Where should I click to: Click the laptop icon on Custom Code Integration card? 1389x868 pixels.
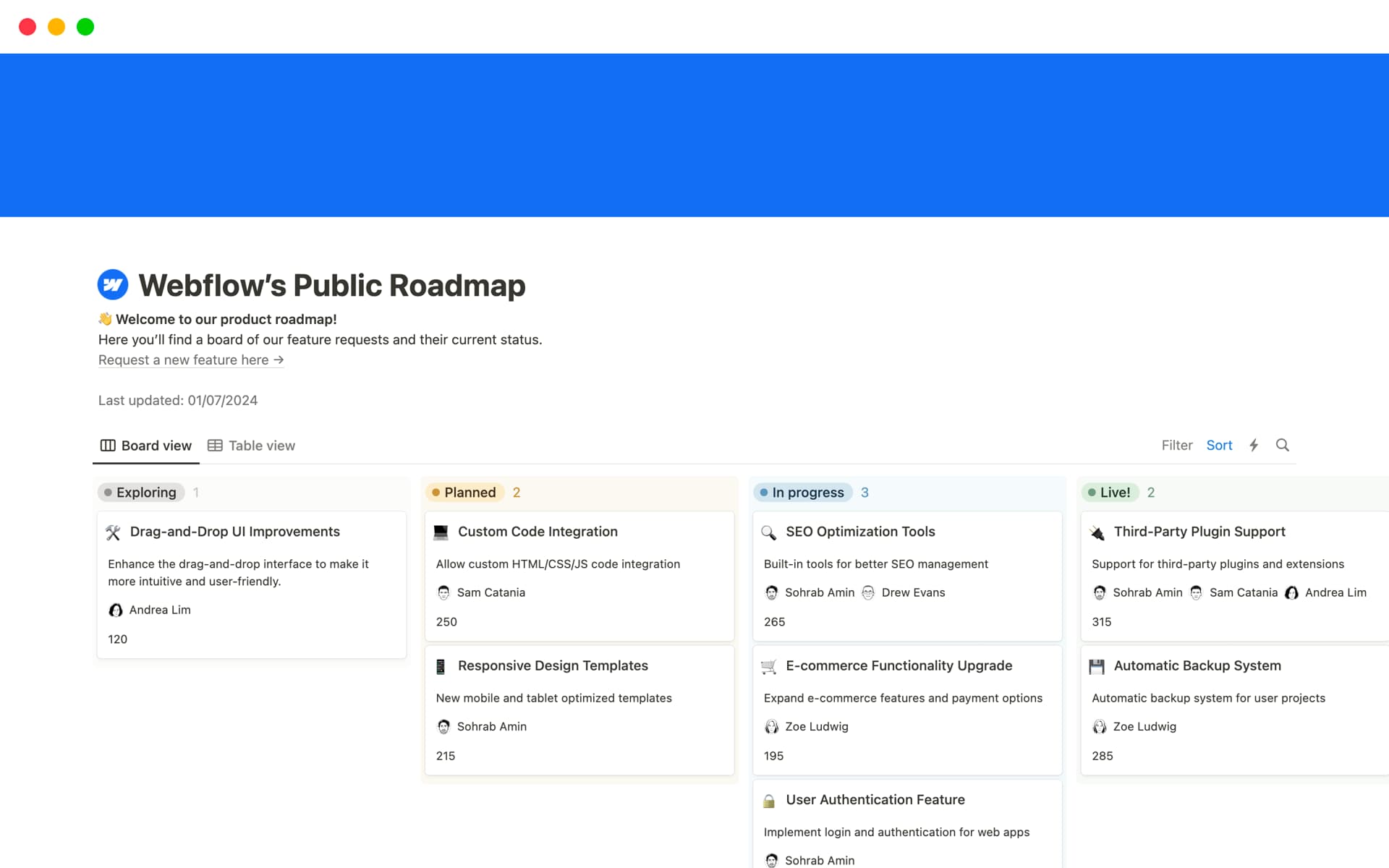pos(441,531)
